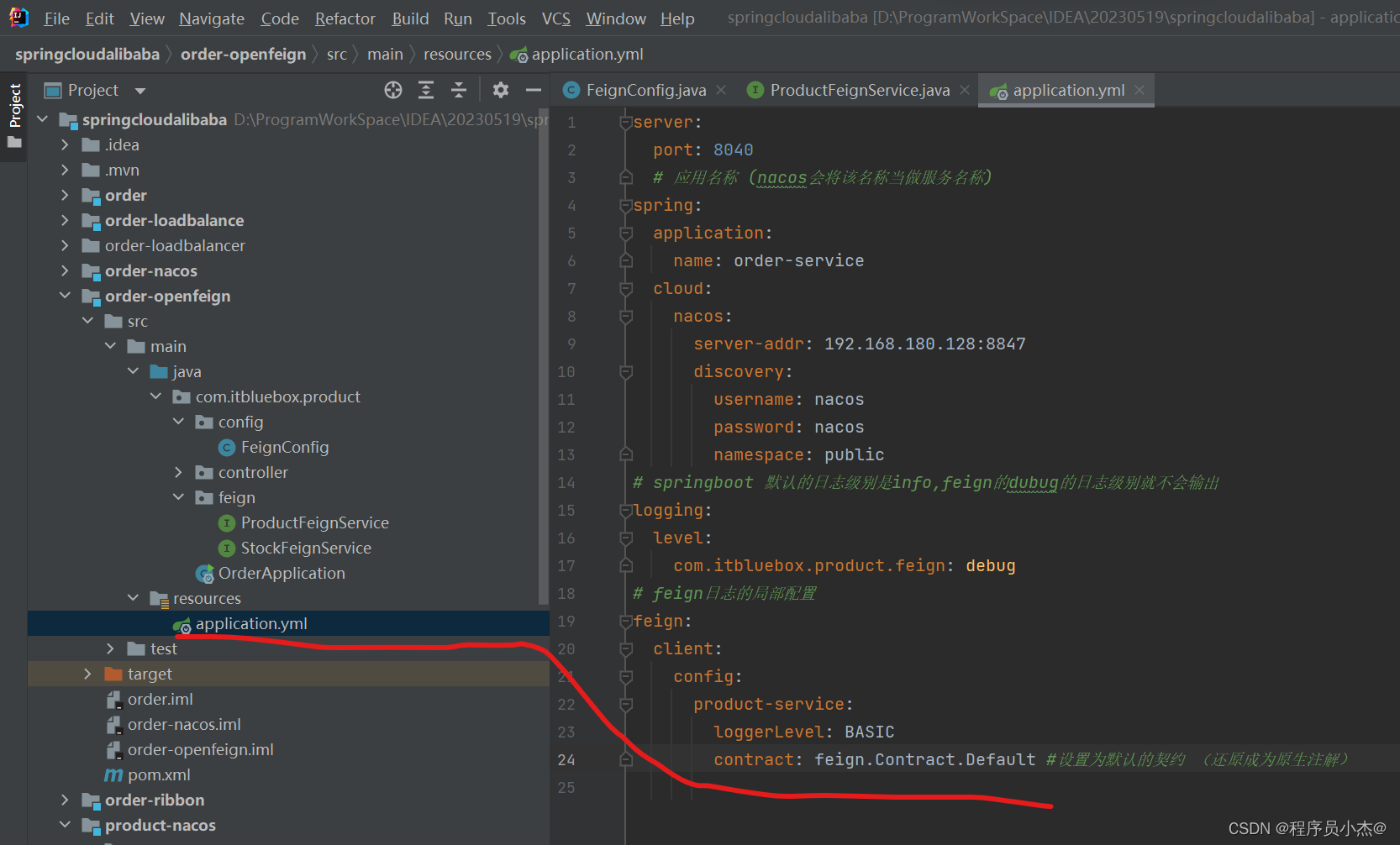Switch to the FeignConfig.java tab
Image resolution: width=1400 pixels, height=845 pixels.
click(645, 91)
